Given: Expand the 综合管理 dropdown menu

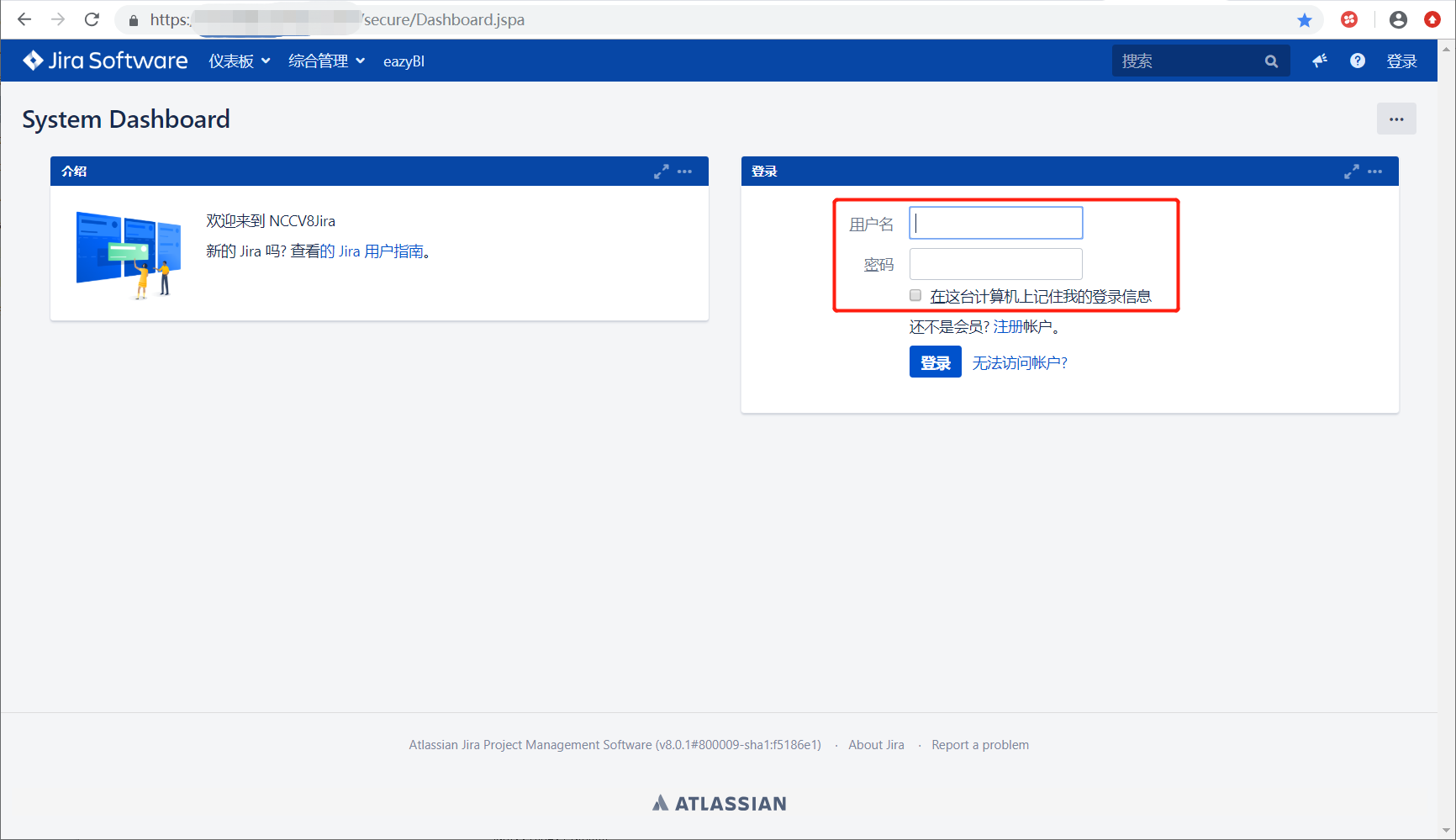Looking at the screenshot, I should [x=326, y=61].
